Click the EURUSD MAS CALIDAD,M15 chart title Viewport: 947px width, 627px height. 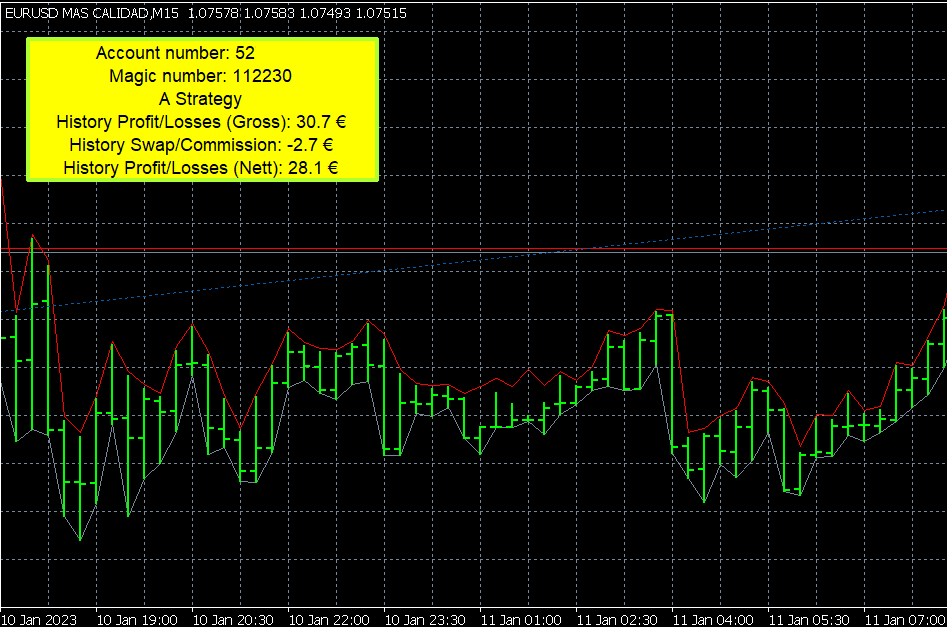point(92,13)
